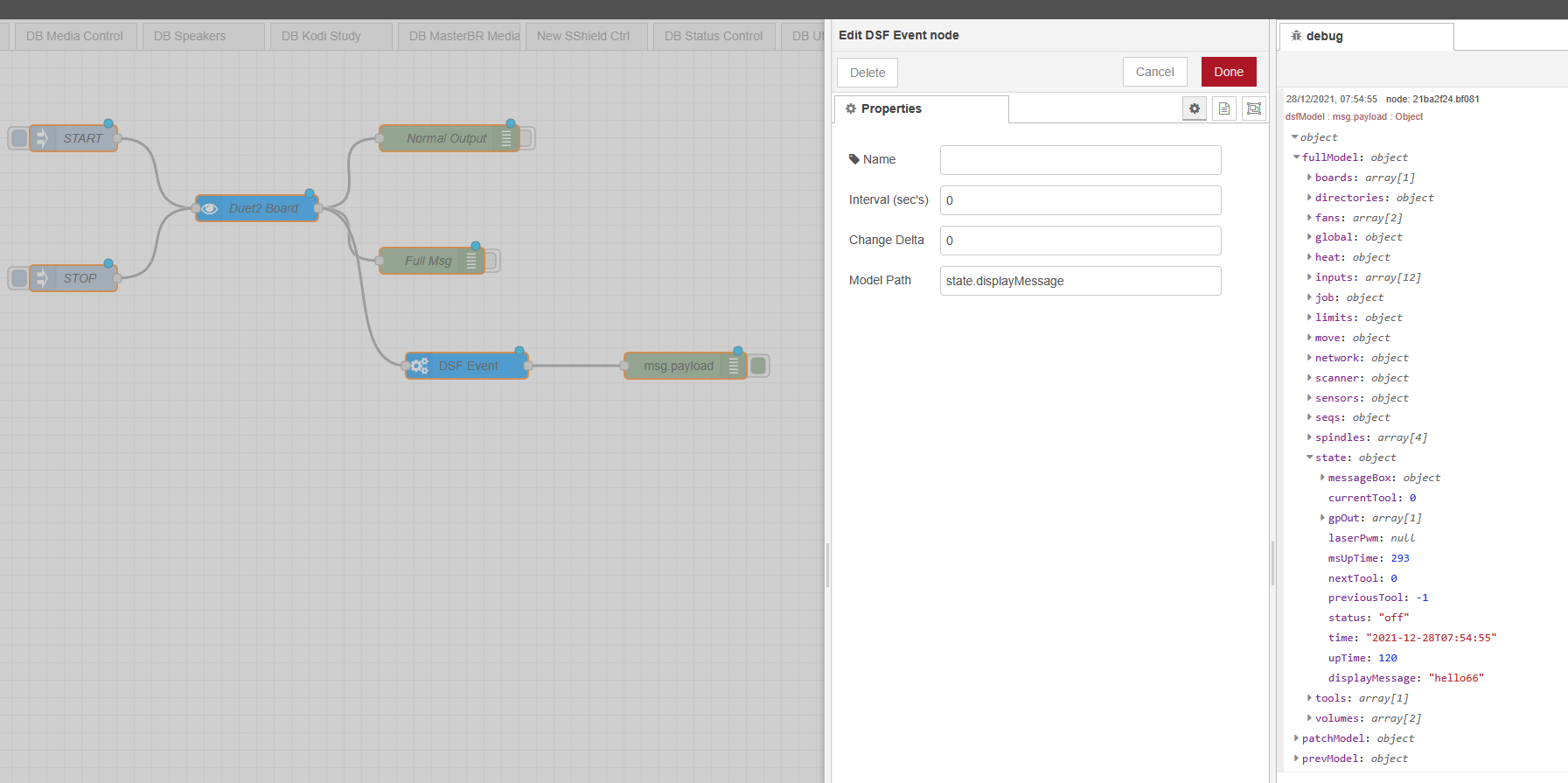Image resolution: width=1568 pixels, height=783 pixels.
Task: Expand fans array in debug tree
Action: click(x=1309, y=218)
